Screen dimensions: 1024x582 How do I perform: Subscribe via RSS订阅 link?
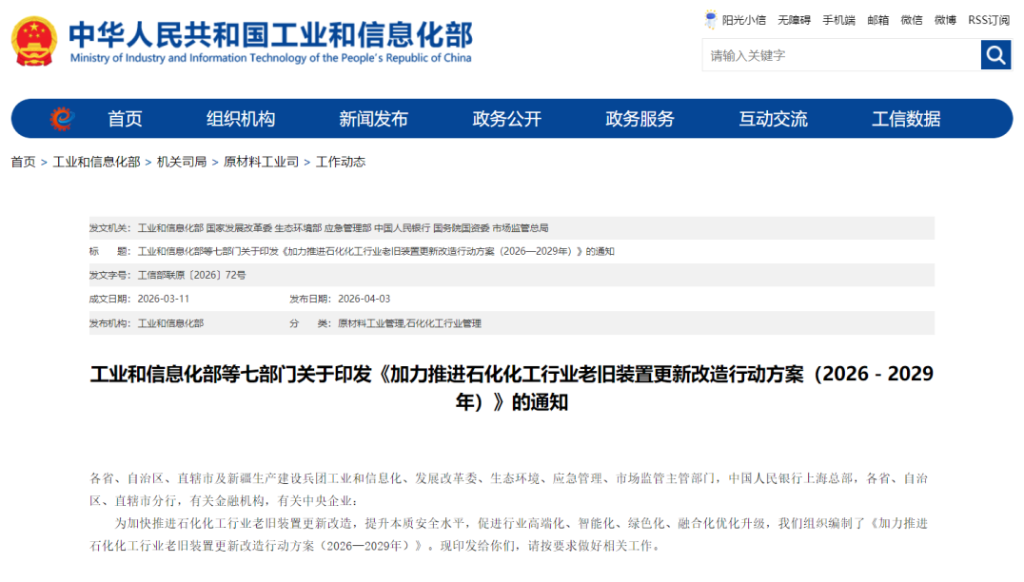pos(988,20)
